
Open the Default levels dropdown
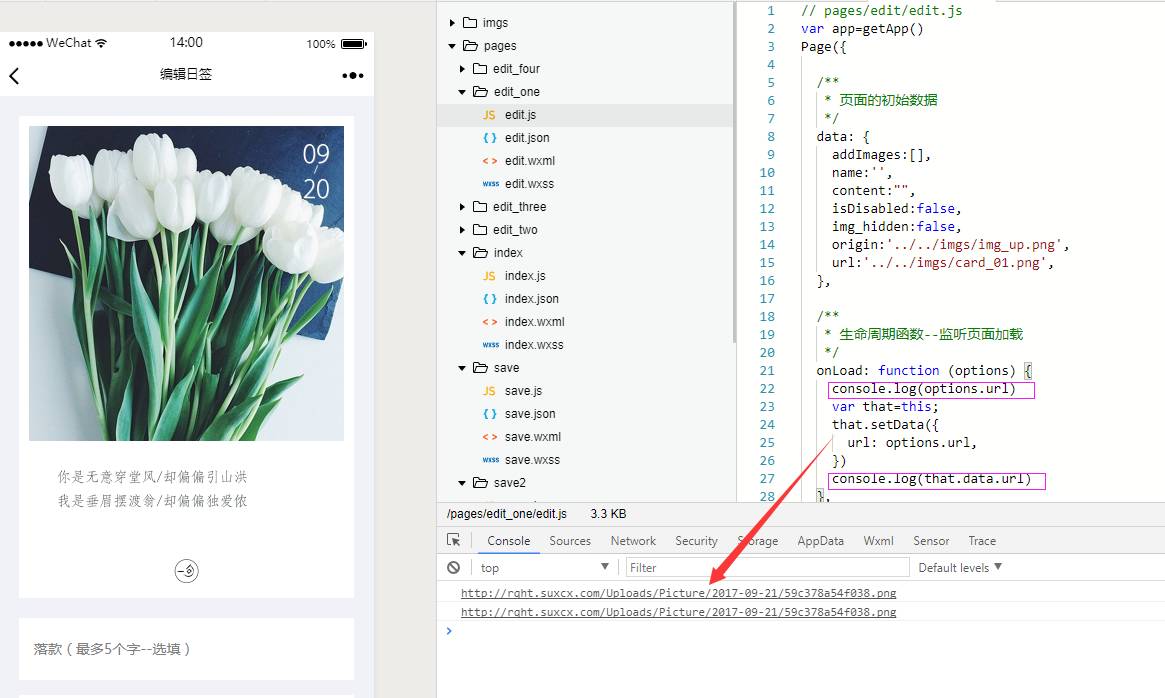pyautogui.click(x=959, y=567)
